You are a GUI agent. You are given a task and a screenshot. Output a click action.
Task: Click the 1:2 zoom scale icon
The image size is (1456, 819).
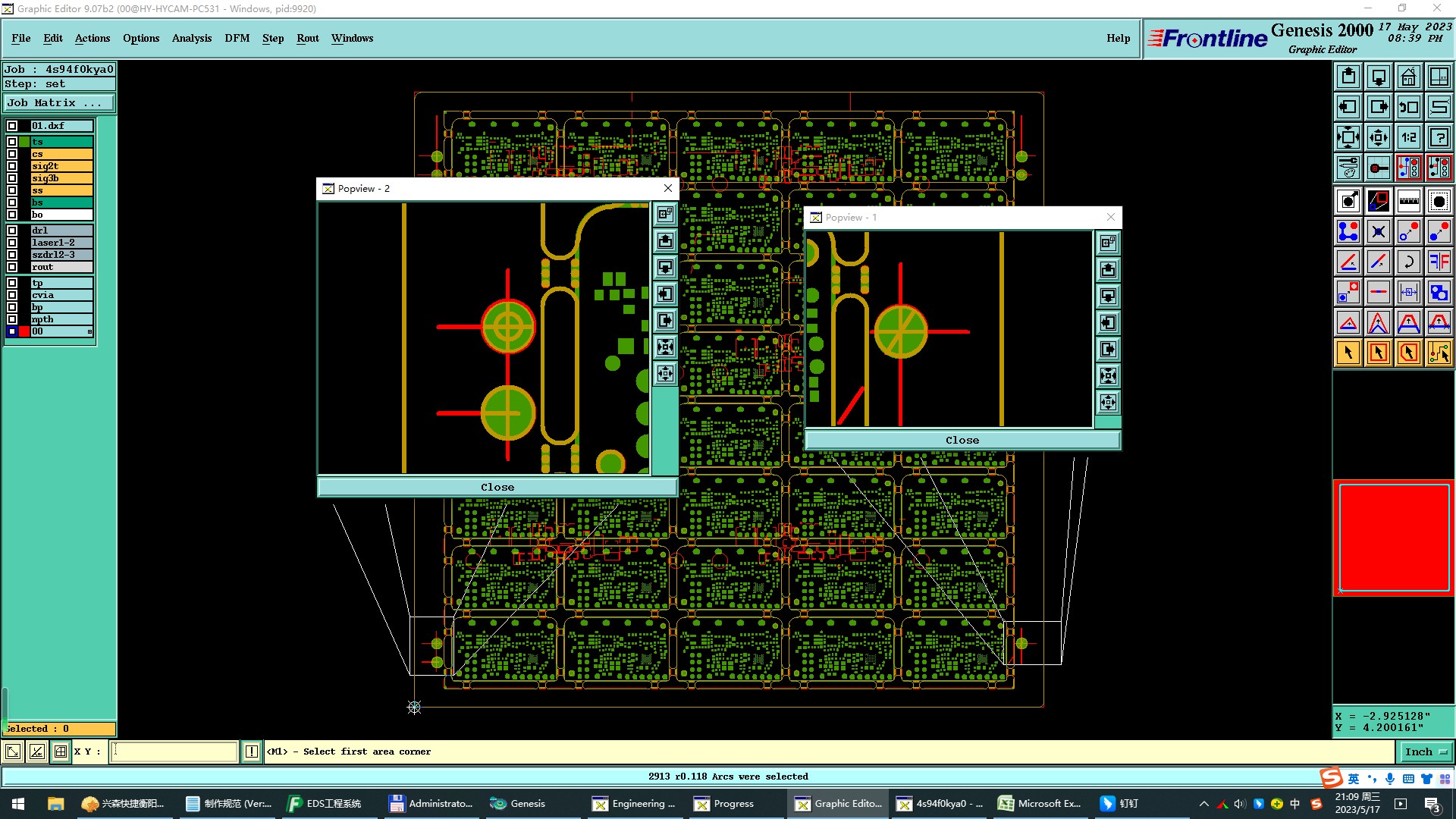1408,137
